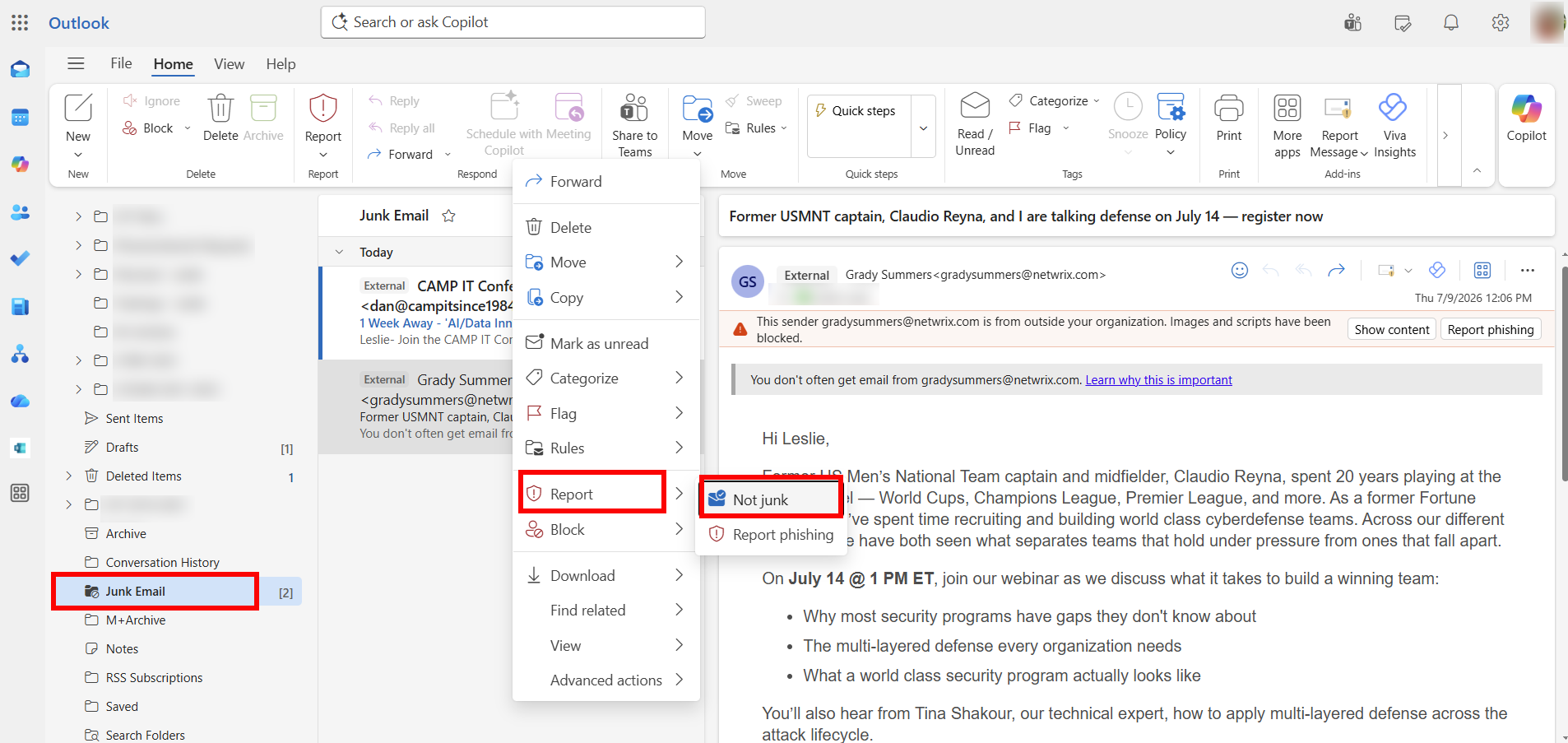Open Mail from left app rail

pos(20,70)
